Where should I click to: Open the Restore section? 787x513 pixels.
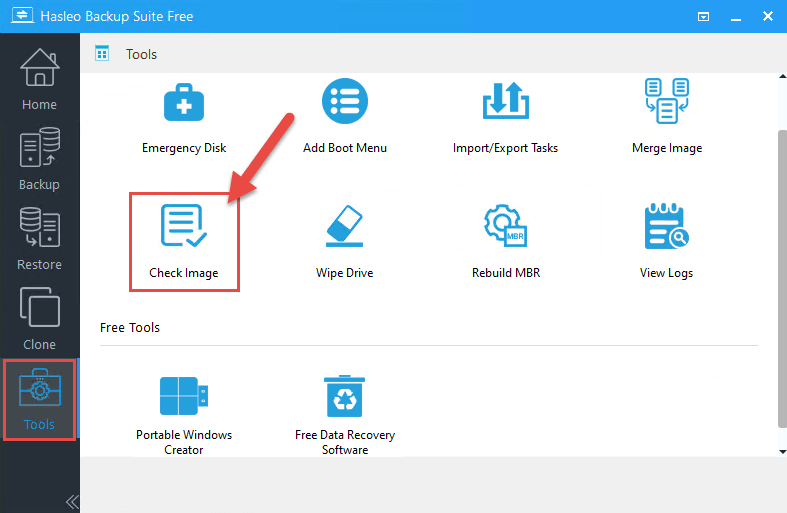[39, 240]
